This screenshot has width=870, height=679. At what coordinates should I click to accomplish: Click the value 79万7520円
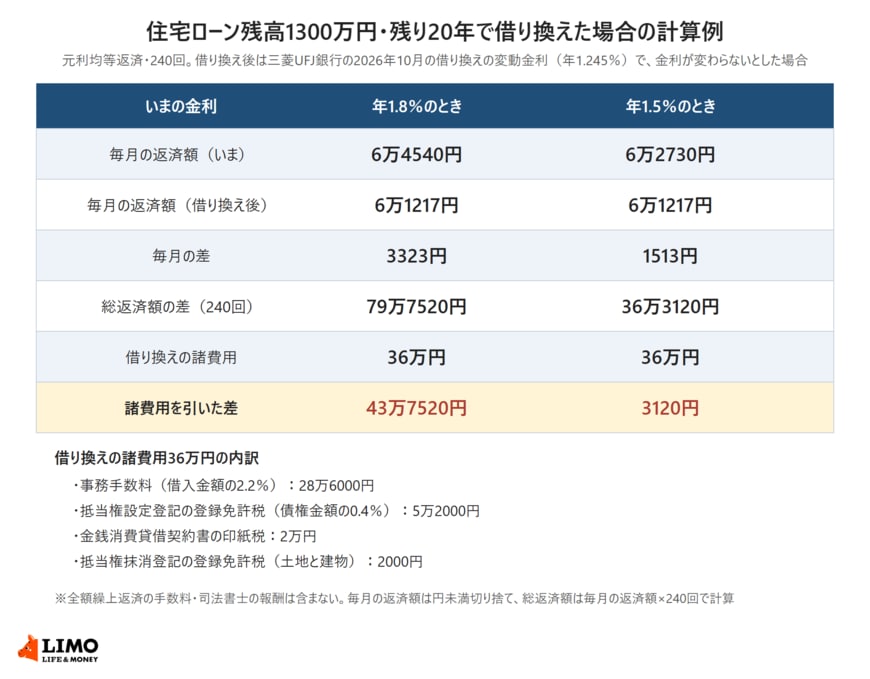[417, 306]
